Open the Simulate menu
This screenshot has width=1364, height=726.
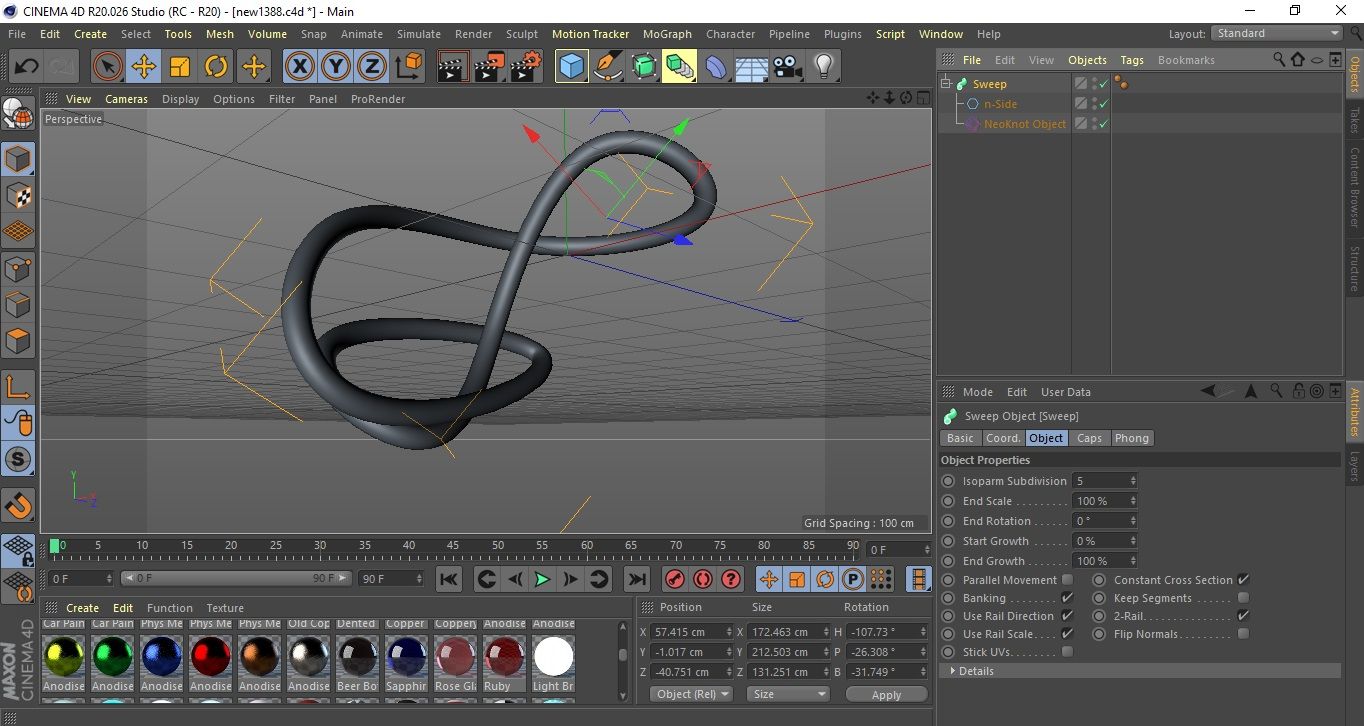click(x=419, y=34)
